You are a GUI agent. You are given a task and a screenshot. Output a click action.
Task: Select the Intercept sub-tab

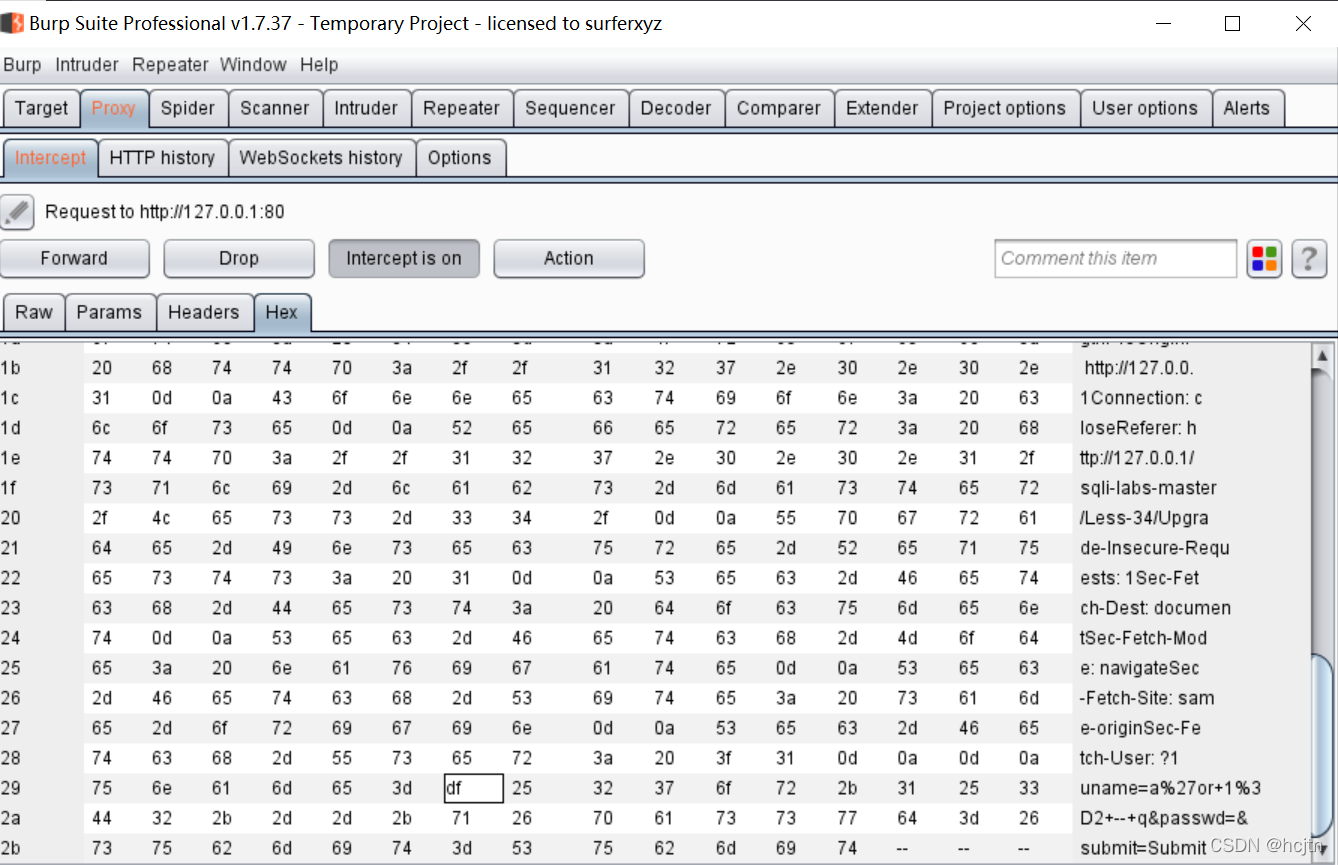51,158
